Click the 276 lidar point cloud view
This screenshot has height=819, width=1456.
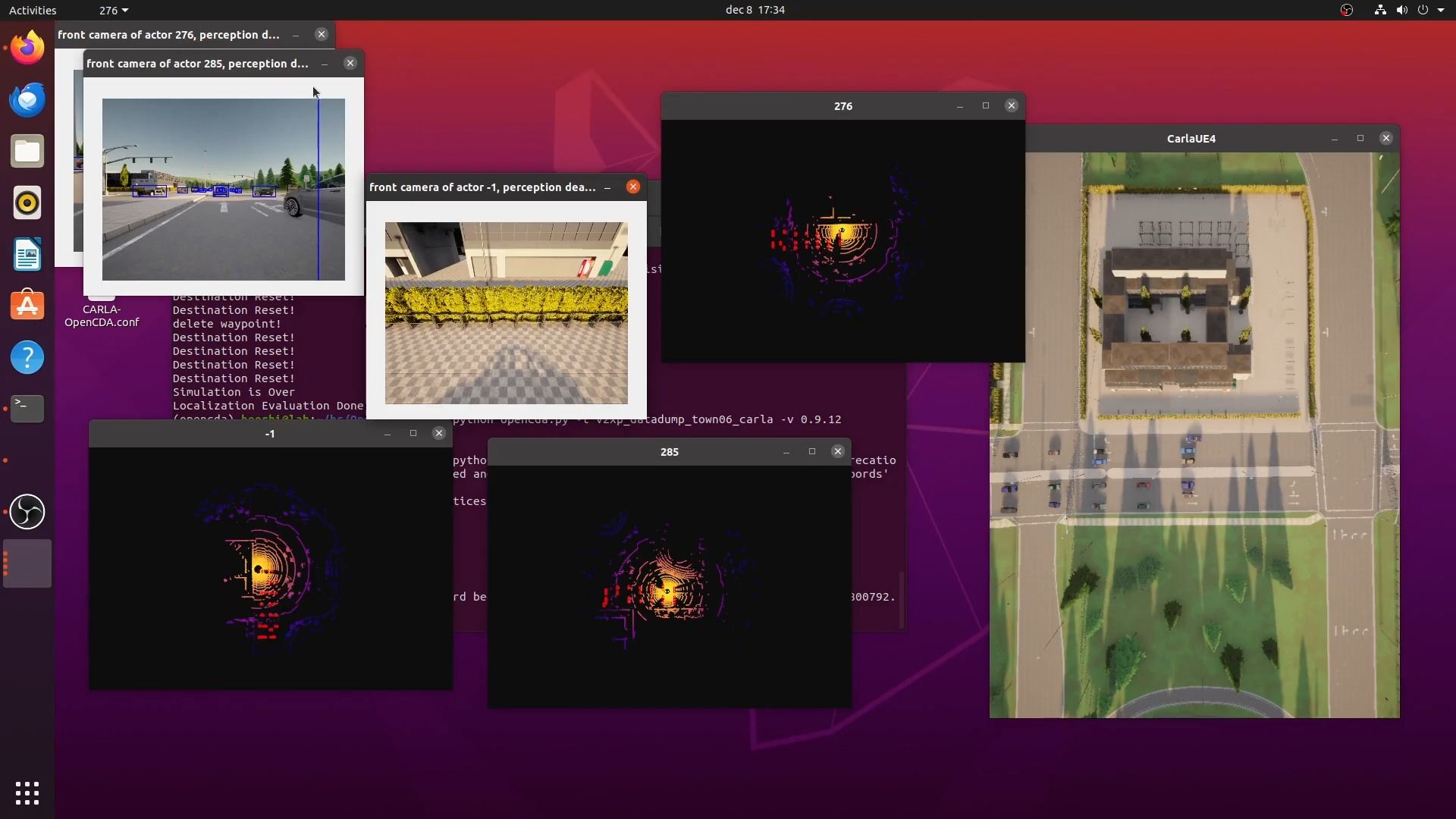click(x=843, y=240)
